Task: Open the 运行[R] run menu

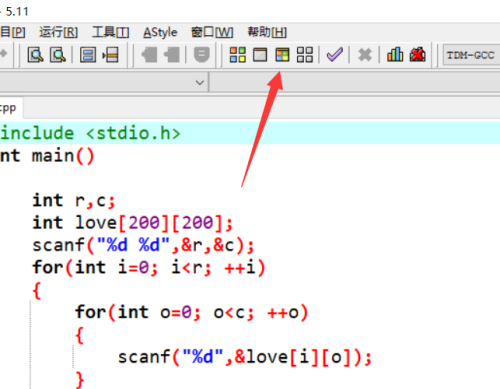Action: (58, 32)
